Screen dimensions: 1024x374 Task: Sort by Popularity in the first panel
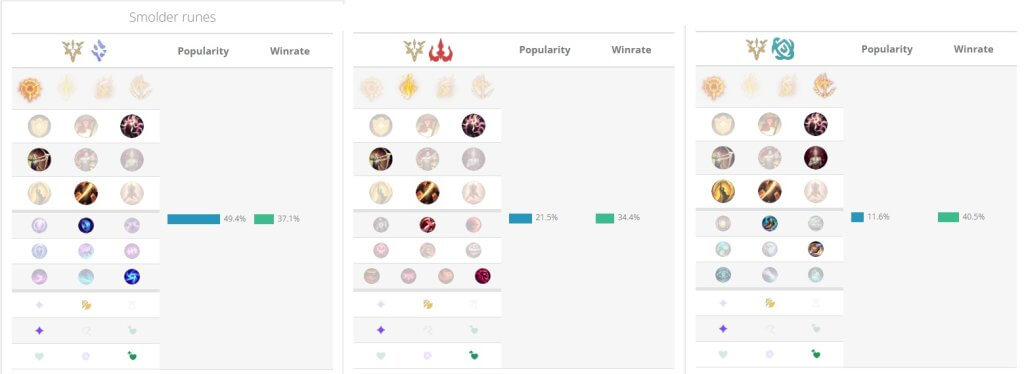[x=203, y=51]
